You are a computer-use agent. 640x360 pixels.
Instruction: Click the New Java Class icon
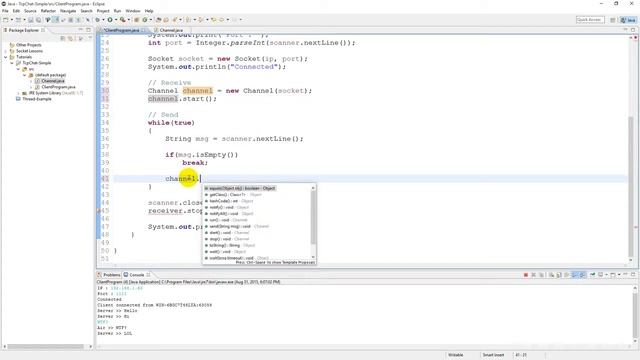(144, 20)
